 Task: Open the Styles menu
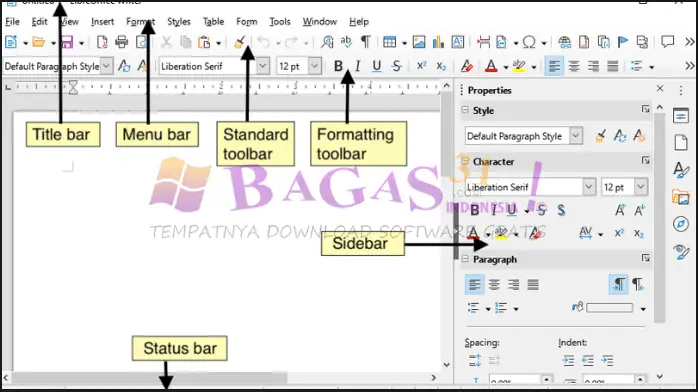point(179,21)
